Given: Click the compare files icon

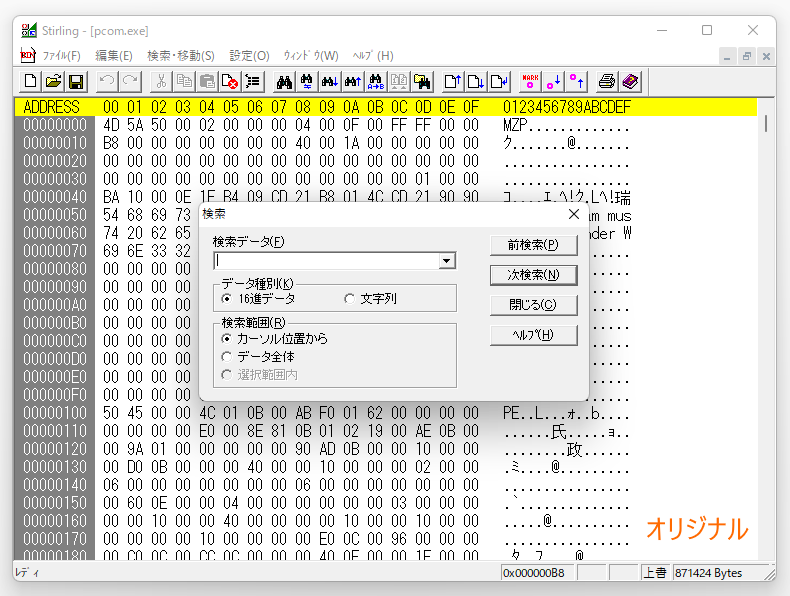Looking at the screenshot, I should point(399,82).
